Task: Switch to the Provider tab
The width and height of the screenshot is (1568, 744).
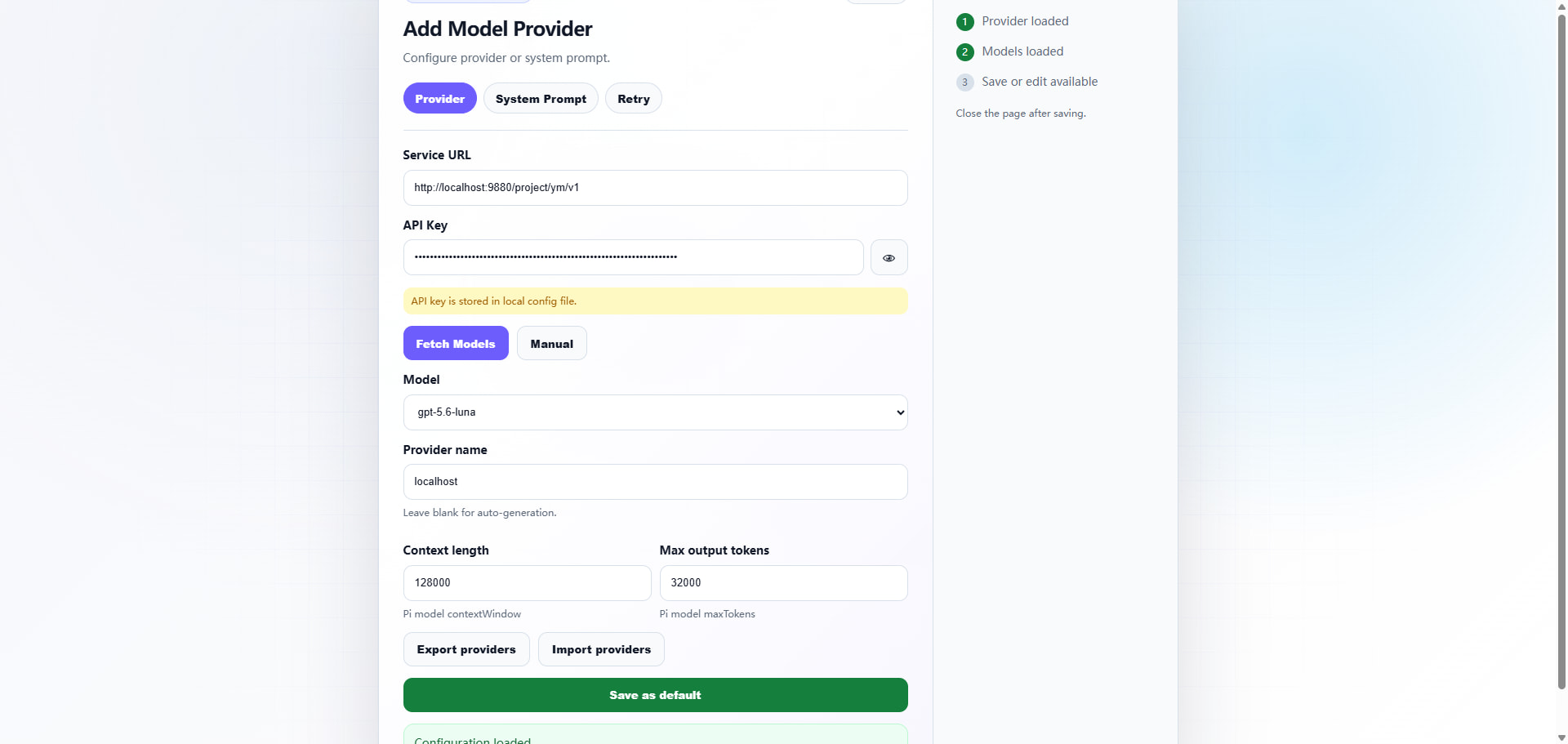Action: [439, 98]
